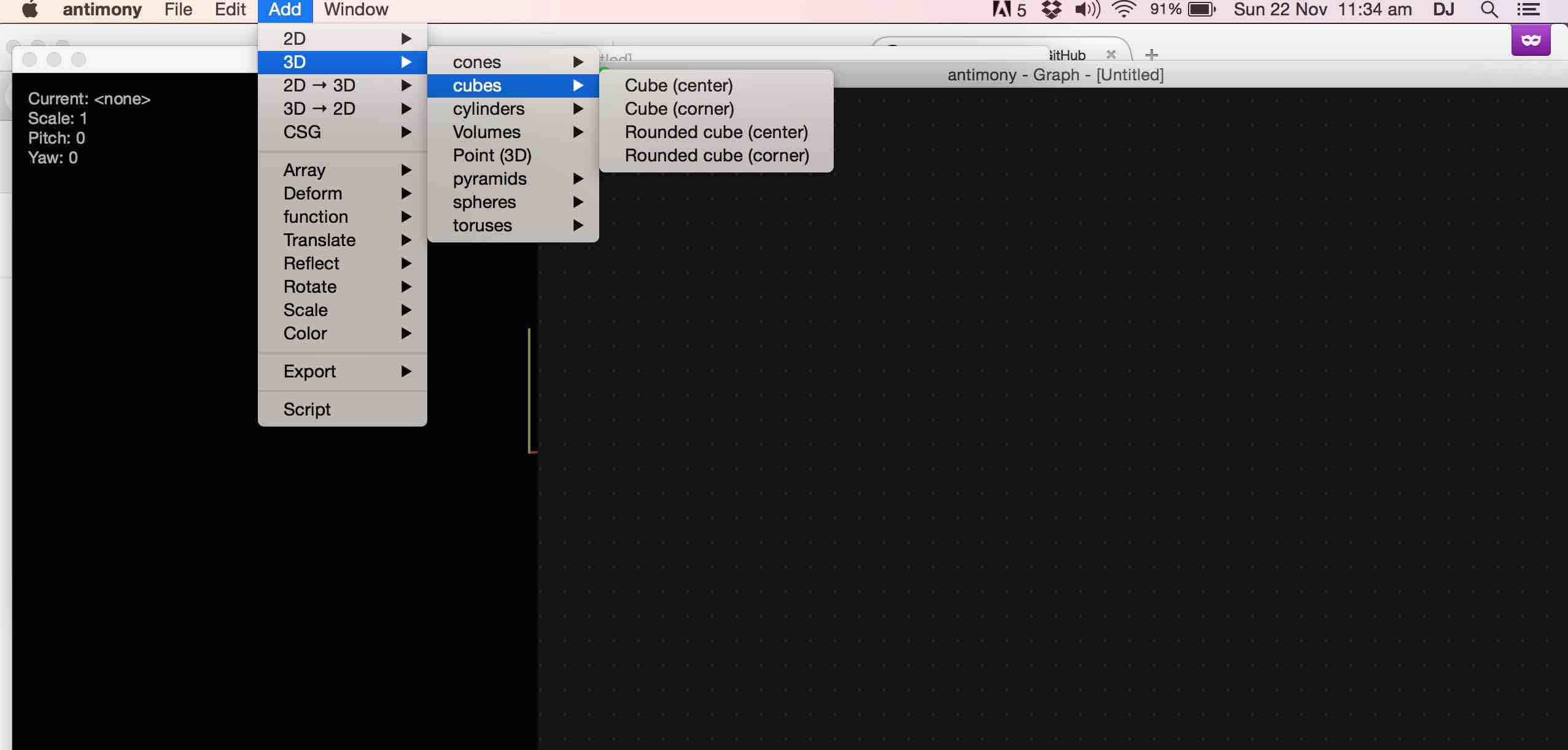This screenshot has height=750, width=1568.
Task: Choose Rounded cube (corner) menu entry
Action: click(x=716, y=155)
